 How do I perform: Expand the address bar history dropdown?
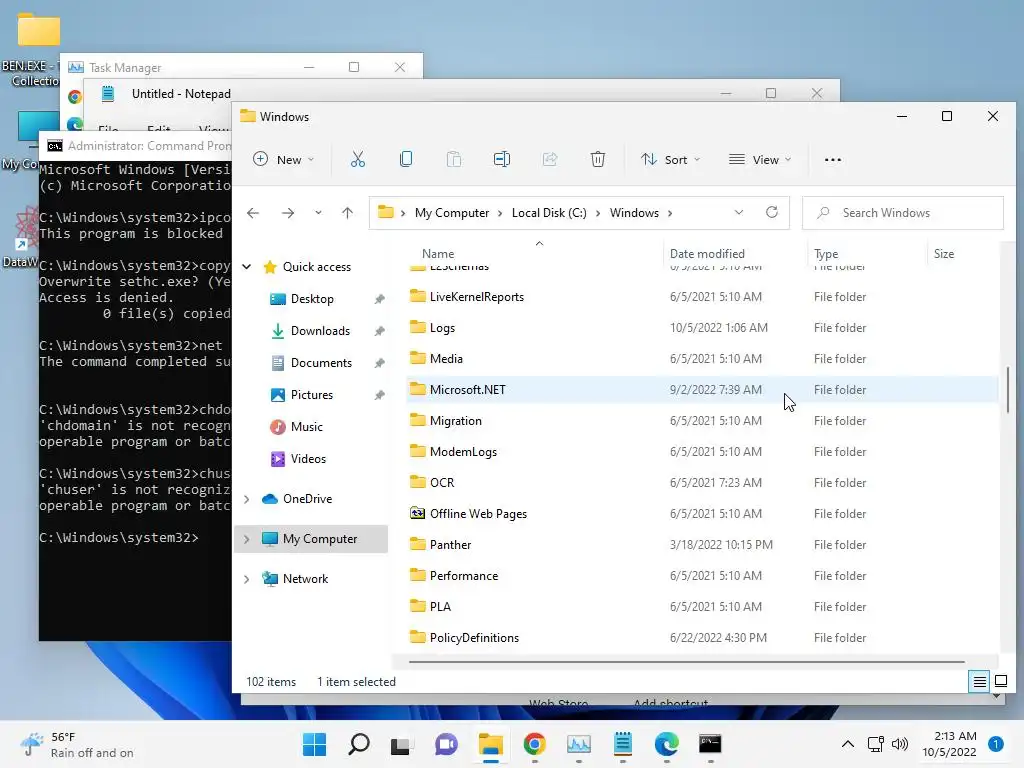(x=739, y=212)
